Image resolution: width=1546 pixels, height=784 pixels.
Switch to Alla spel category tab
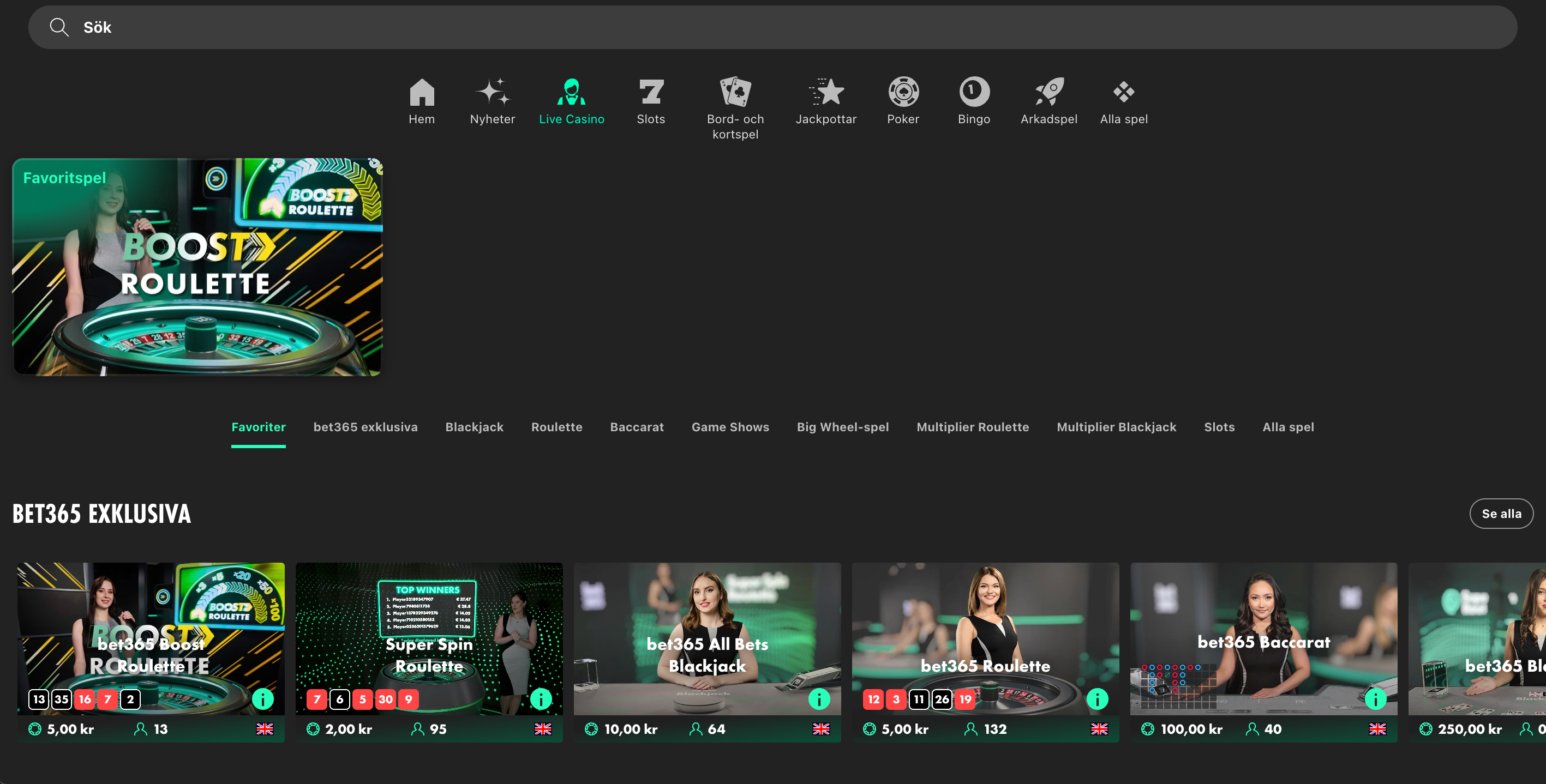pyautogui.click(x=1288, y=427)
